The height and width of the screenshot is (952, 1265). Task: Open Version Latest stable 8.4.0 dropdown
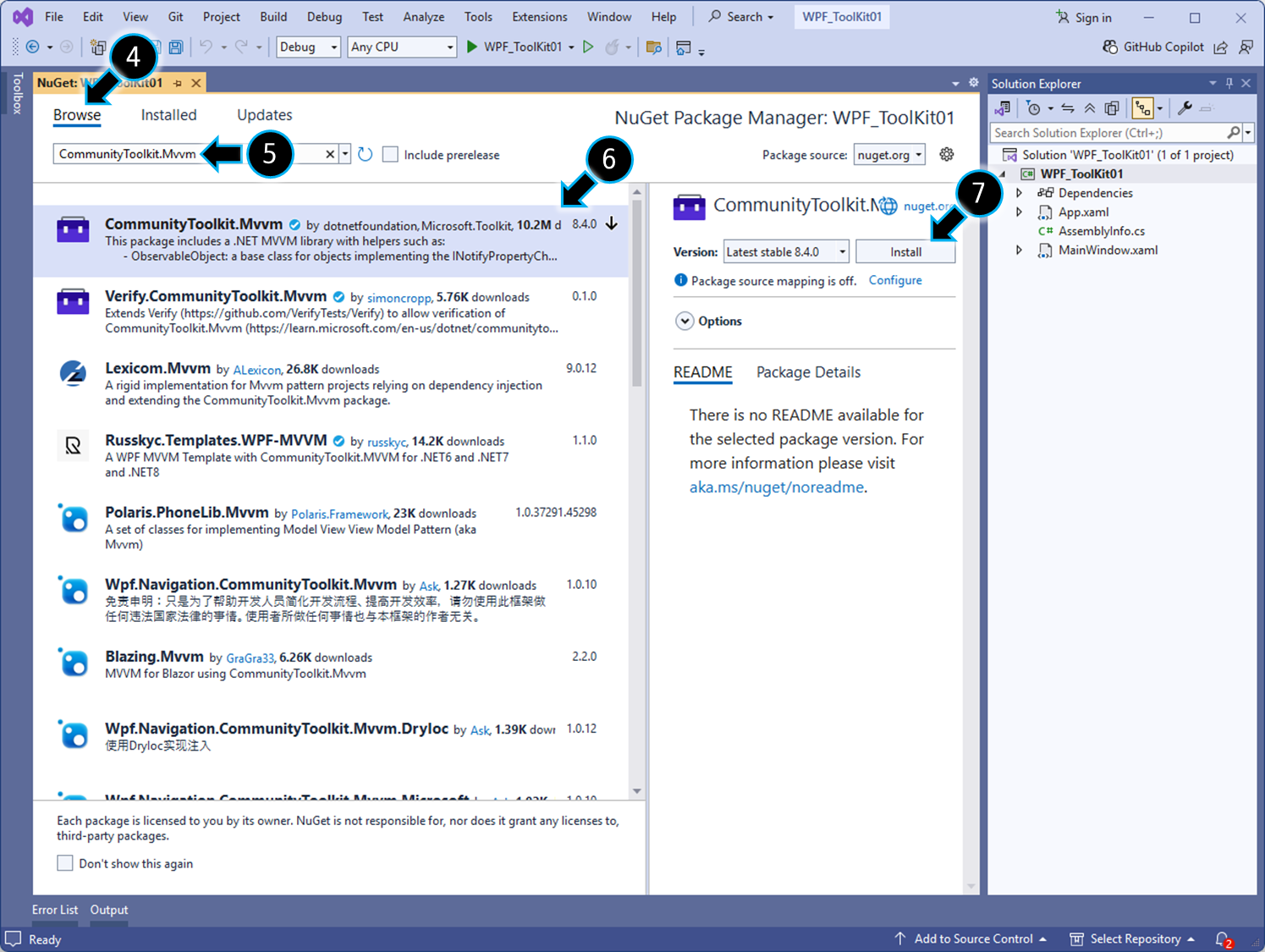pyautogui.click(x=786, y=252)
